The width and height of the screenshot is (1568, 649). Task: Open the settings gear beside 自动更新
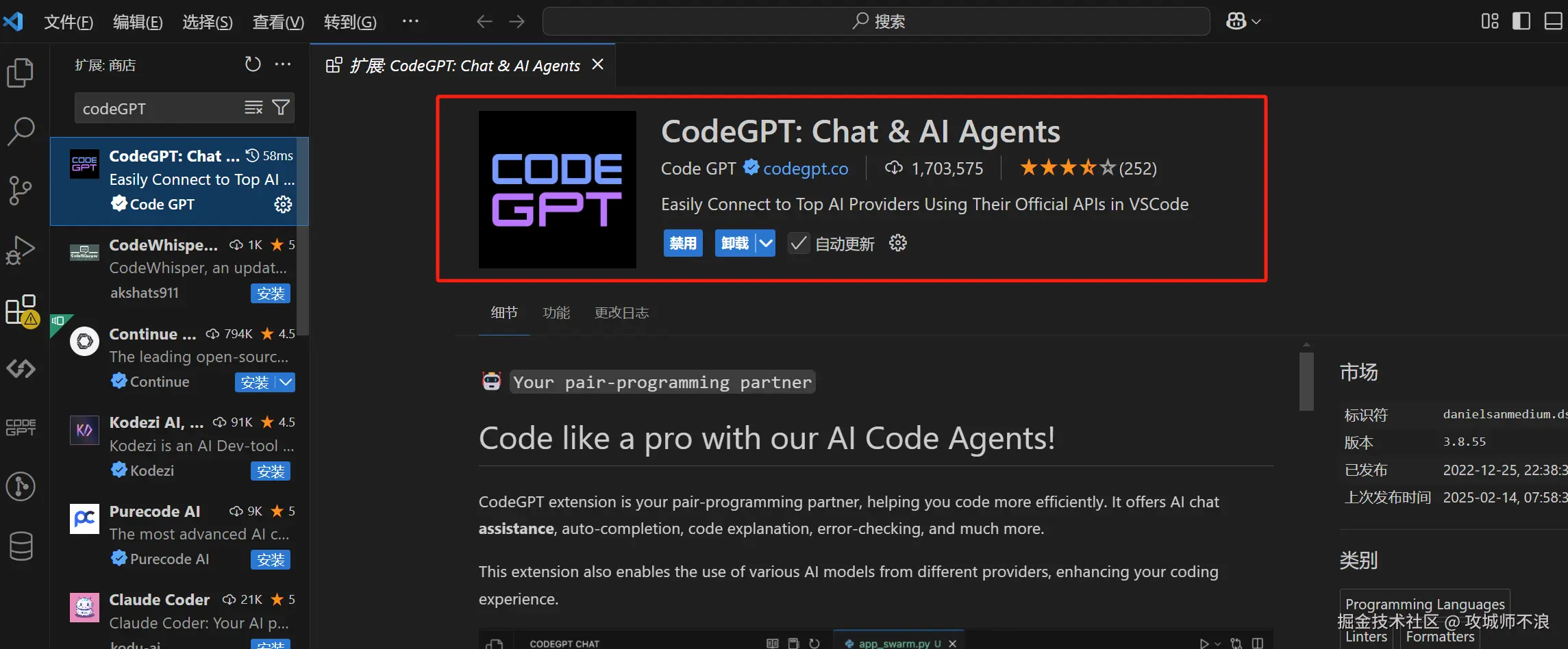click(897, 243)
